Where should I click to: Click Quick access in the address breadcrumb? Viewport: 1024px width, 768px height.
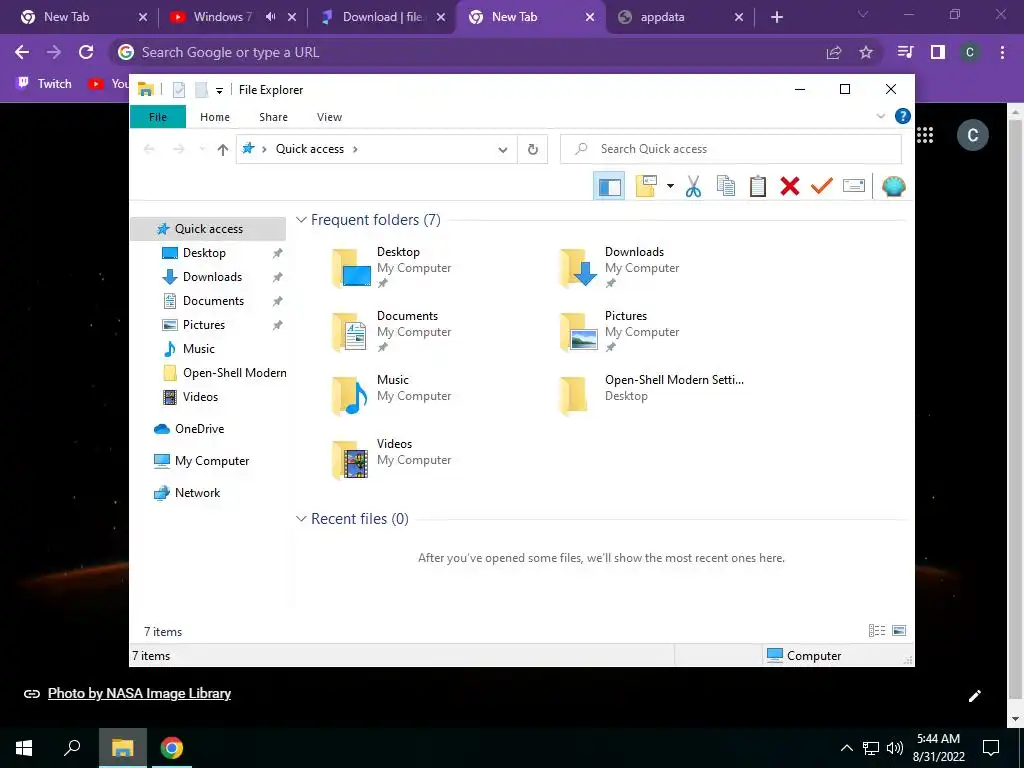tap(310, 149)
